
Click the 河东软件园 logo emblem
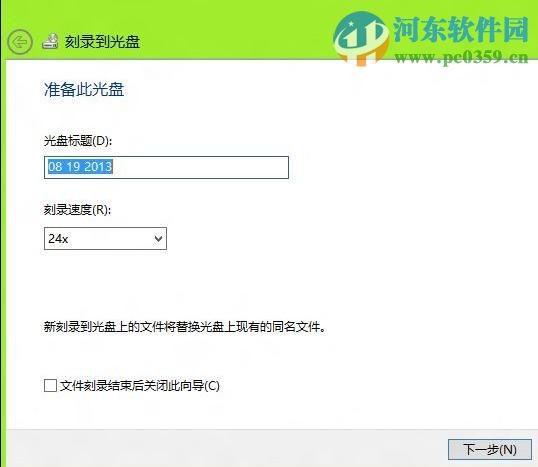[x=361, y=38]
